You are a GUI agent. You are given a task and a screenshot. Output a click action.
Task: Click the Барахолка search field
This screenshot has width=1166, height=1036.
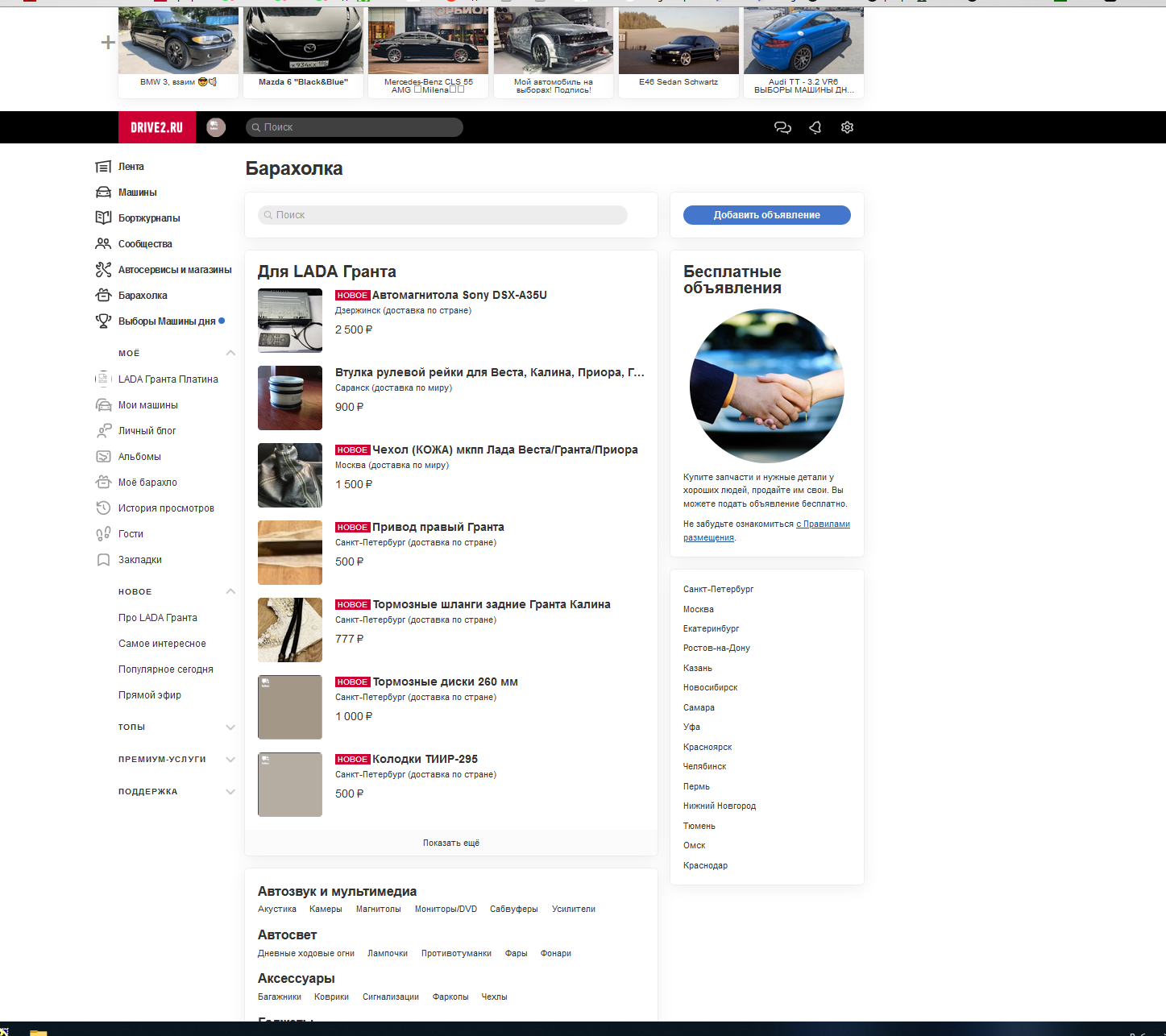[442, 215]
